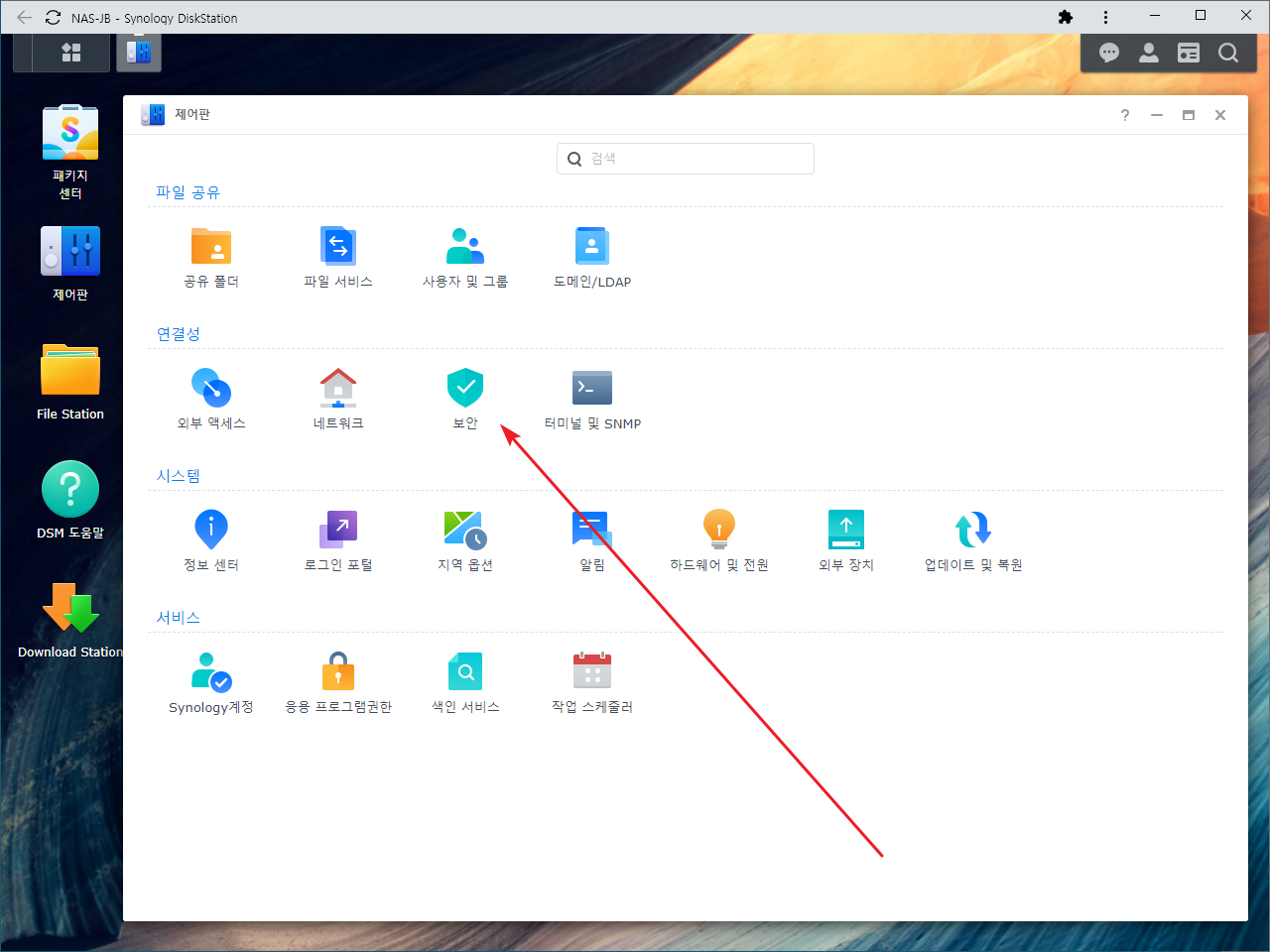
Task: Open 터미널 및 SNMP settings
Action: coord(591,399)
